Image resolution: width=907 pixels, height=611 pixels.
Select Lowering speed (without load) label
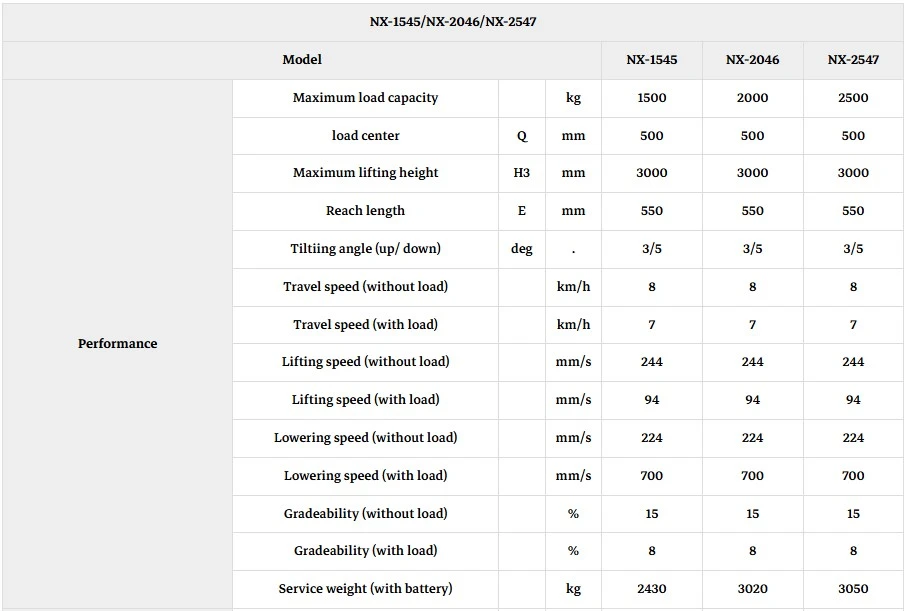tap(365, 437)
